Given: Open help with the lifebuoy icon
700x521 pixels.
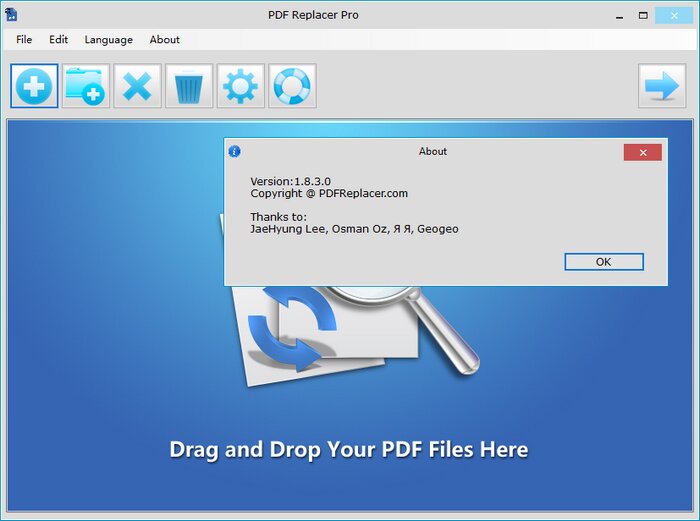Looking at the screenshot, I should click(x=292, y=86).
